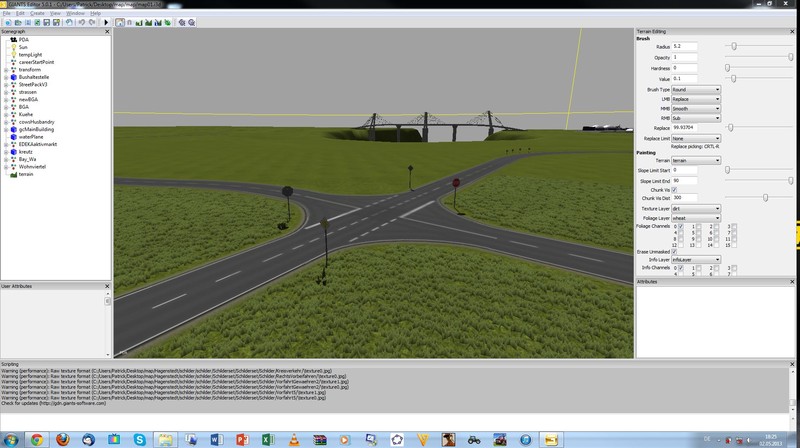Open Firefox from the taskbar

pos(63,439)
